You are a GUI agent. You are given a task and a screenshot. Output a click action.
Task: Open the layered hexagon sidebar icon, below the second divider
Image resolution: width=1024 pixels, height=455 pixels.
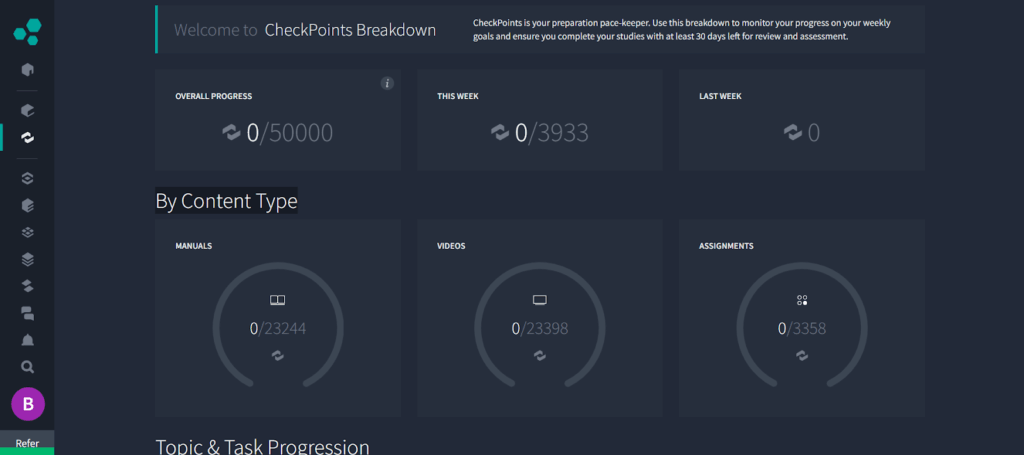click(27, 178)
